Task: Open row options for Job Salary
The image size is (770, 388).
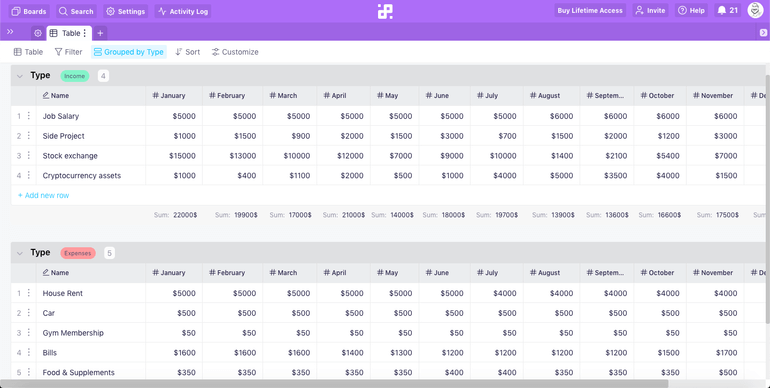Action: (28, 115)
